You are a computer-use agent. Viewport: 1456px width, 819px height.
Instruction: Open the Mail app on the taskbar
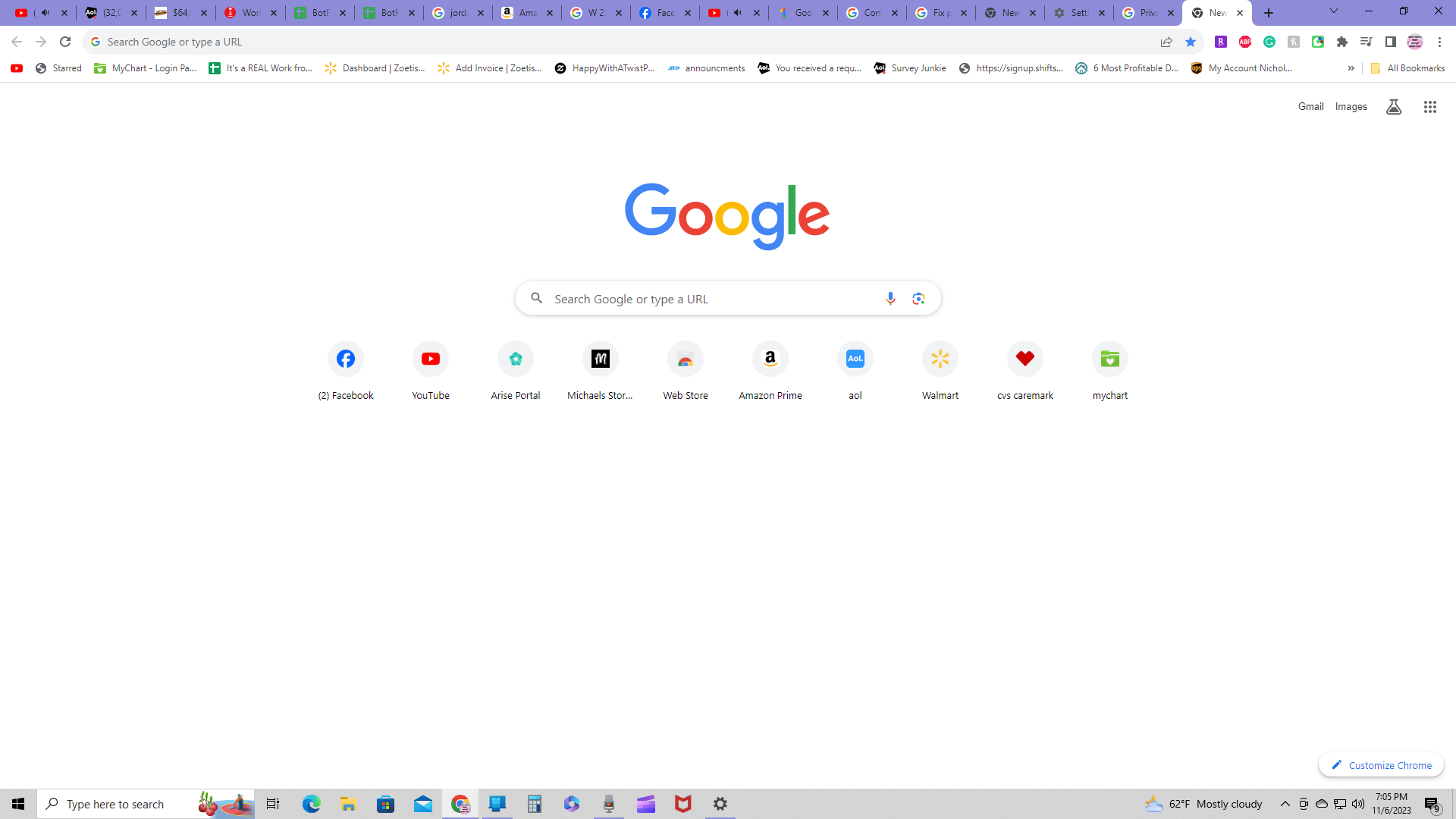pos(423,804)
